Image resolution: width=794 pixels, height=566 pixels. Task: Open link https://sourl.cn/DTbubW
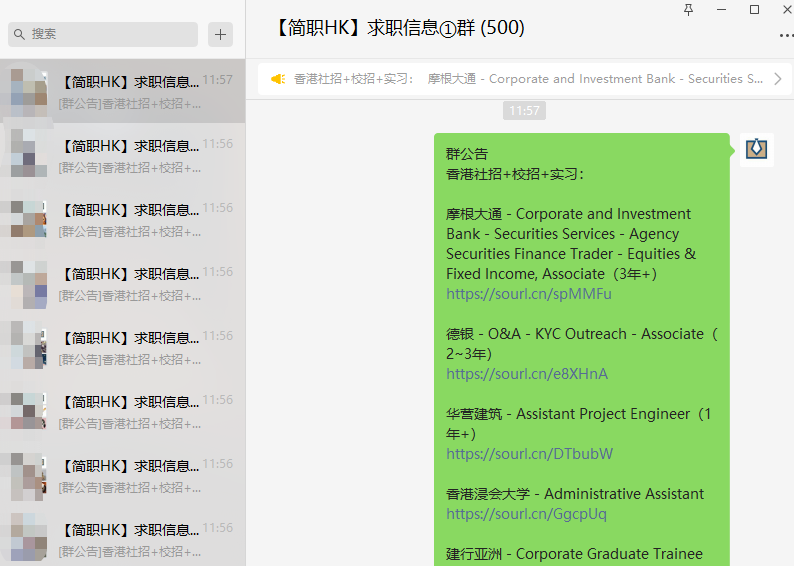tap(529, 454)
